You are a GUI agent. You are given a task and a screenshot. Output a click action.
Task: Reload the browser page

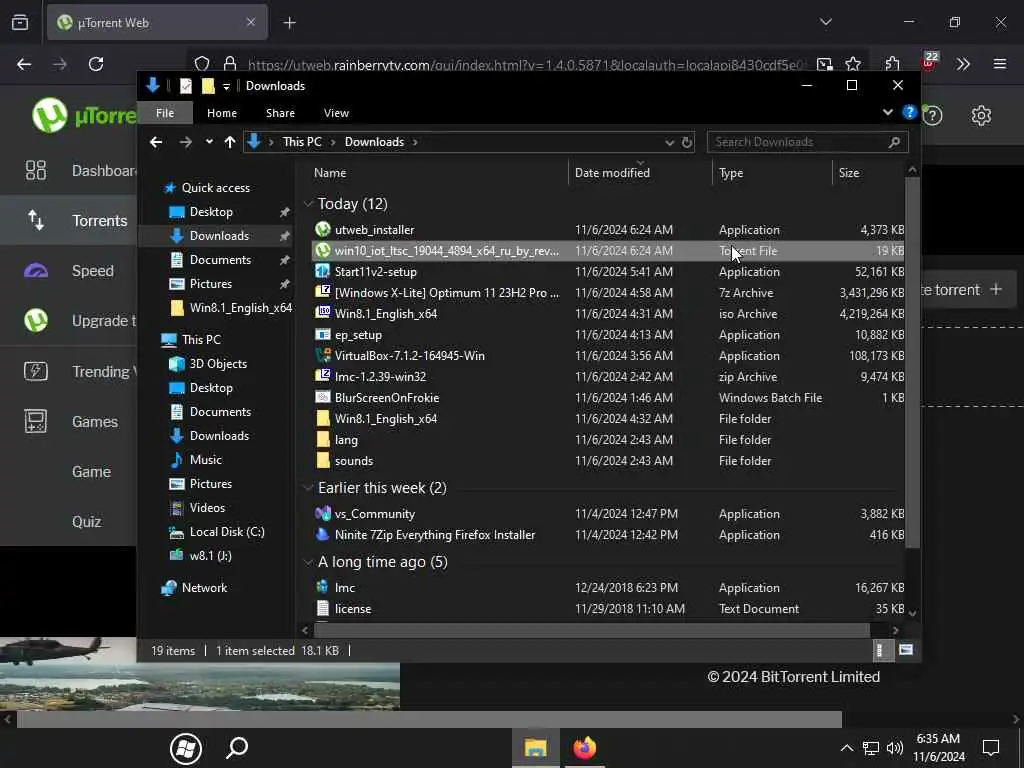pyautogui.click(x=96, y=64)
